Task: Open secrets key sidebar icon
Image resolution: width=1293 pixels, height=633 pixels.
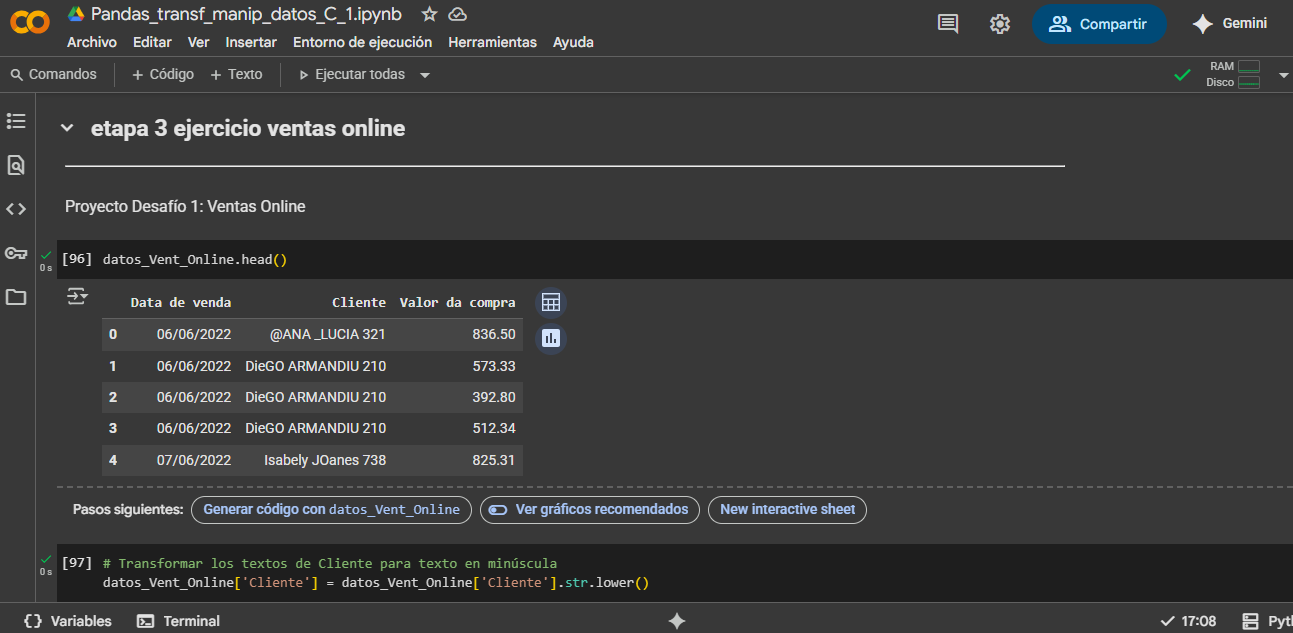Action: click(x=16, y=253)
